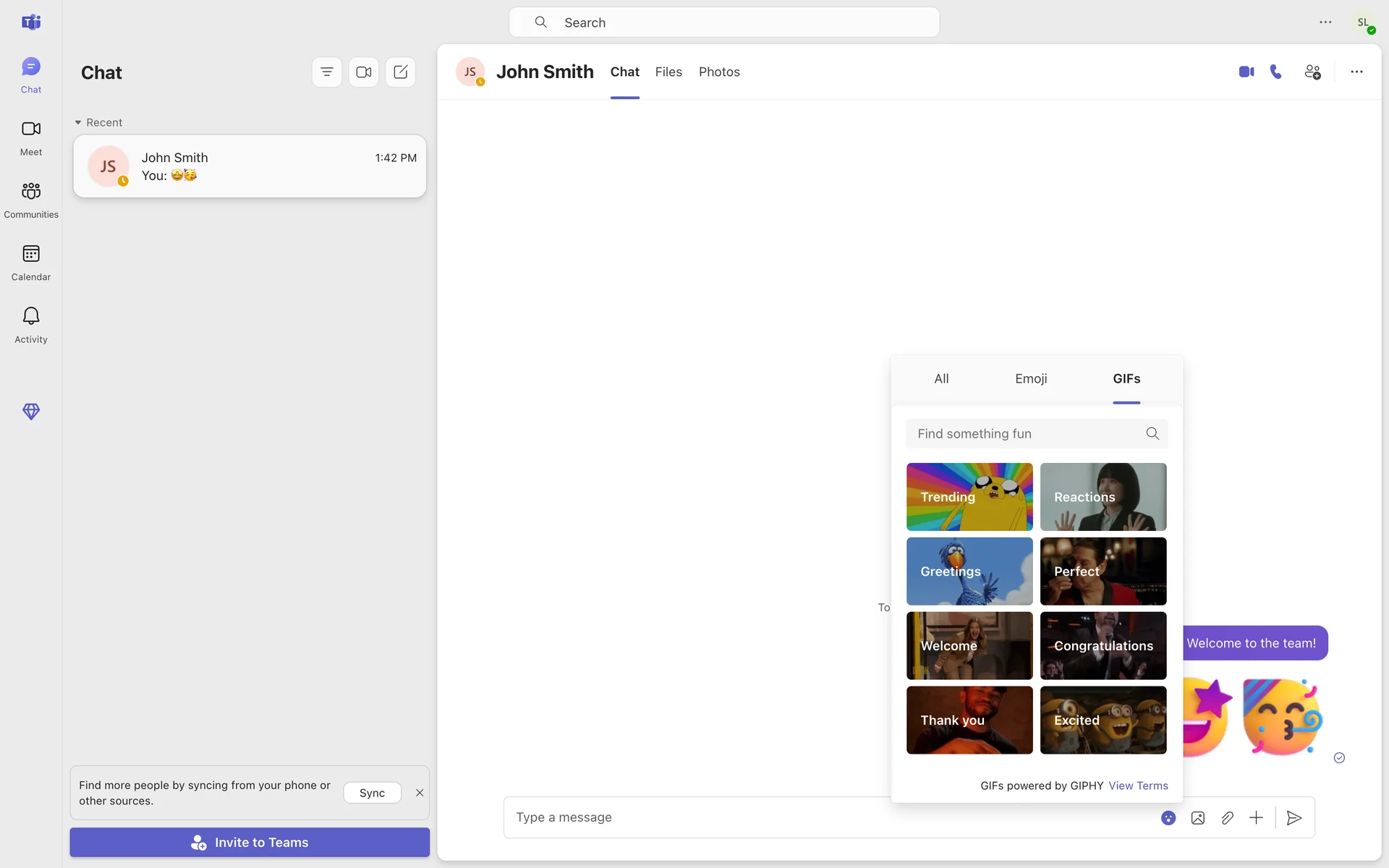Dismiss the sync contacts banner
The height and width of the screenshot is (868, 1389).
click(x=420, y=793)
